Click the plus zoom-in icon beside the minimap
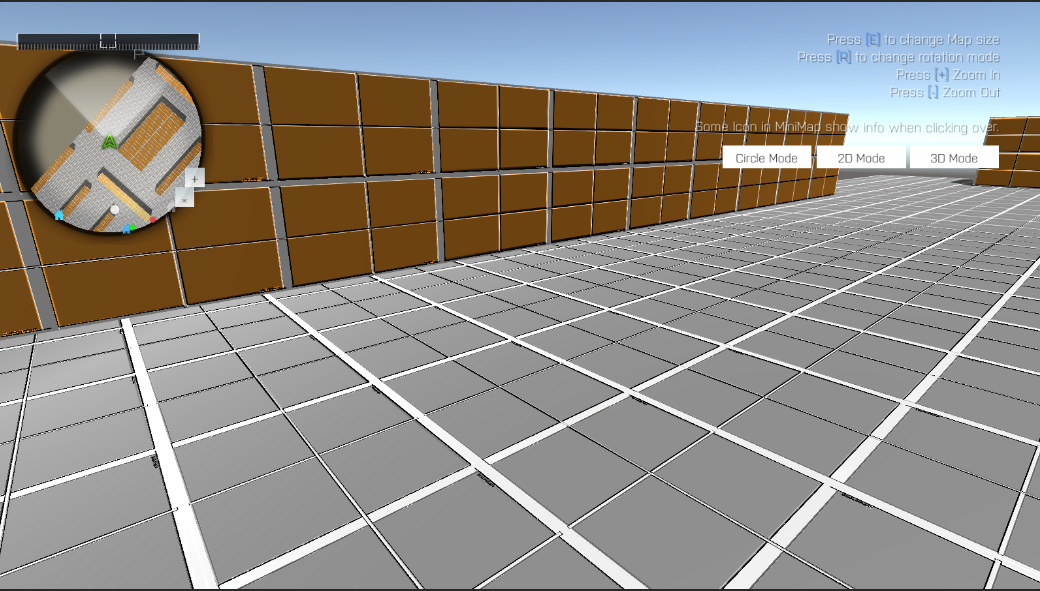The image size is (1040, 591). point(194,179)
